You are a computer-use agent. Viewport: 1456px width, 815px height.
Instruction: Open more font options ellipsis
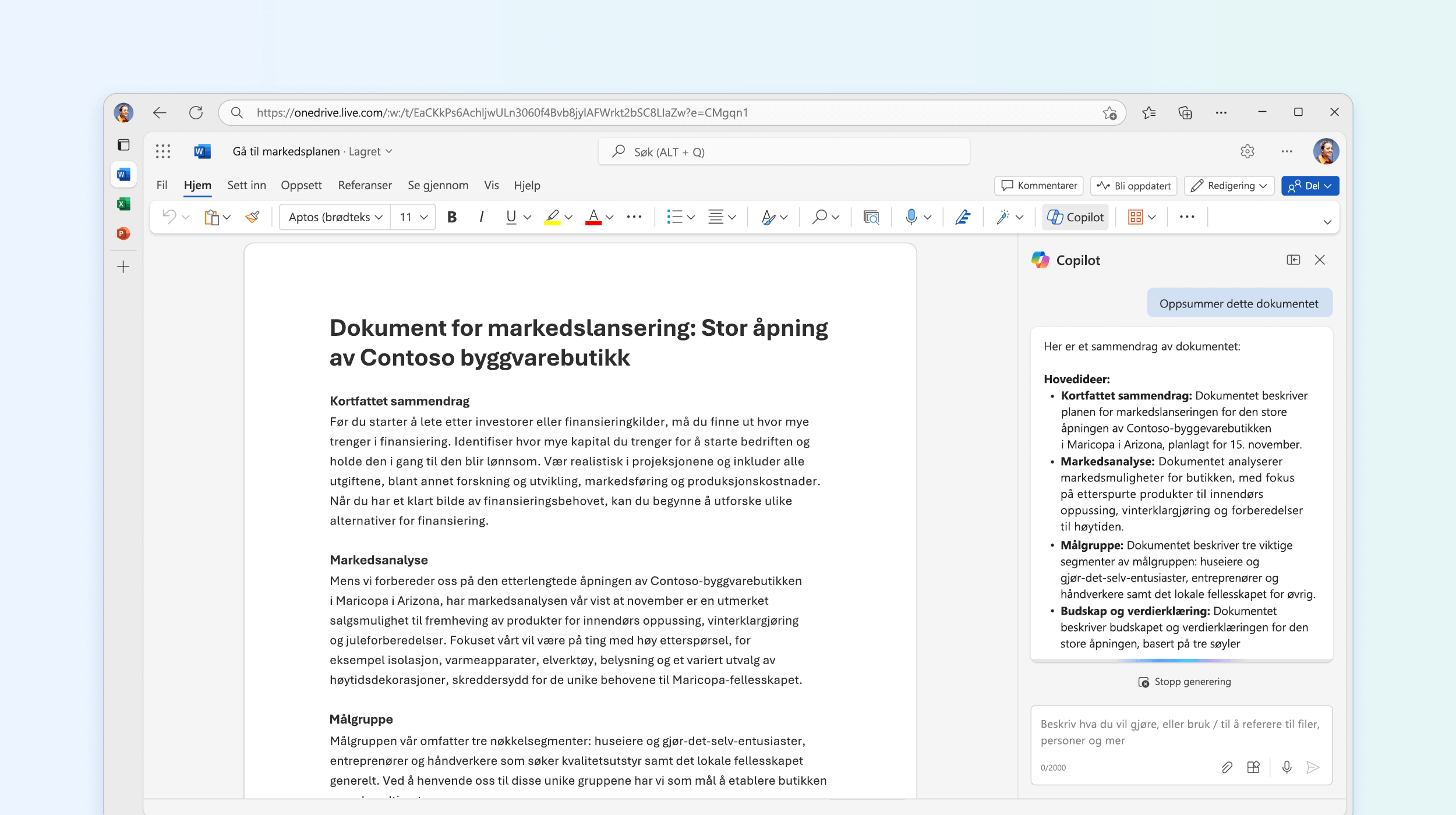(x=634, y=217)
